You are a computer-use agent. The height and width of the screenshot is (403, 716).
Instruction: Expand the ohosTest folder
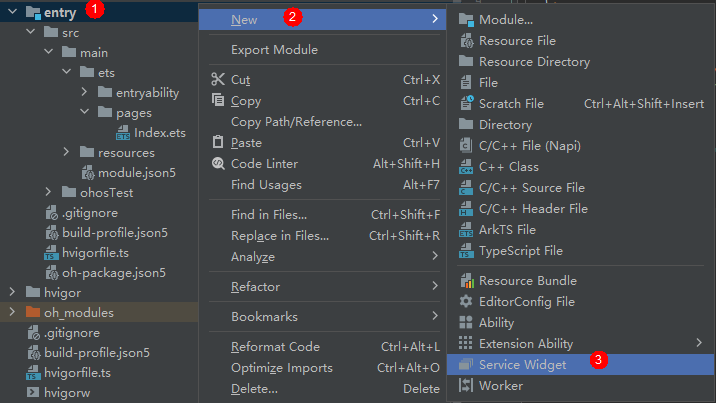coord(48,192)
